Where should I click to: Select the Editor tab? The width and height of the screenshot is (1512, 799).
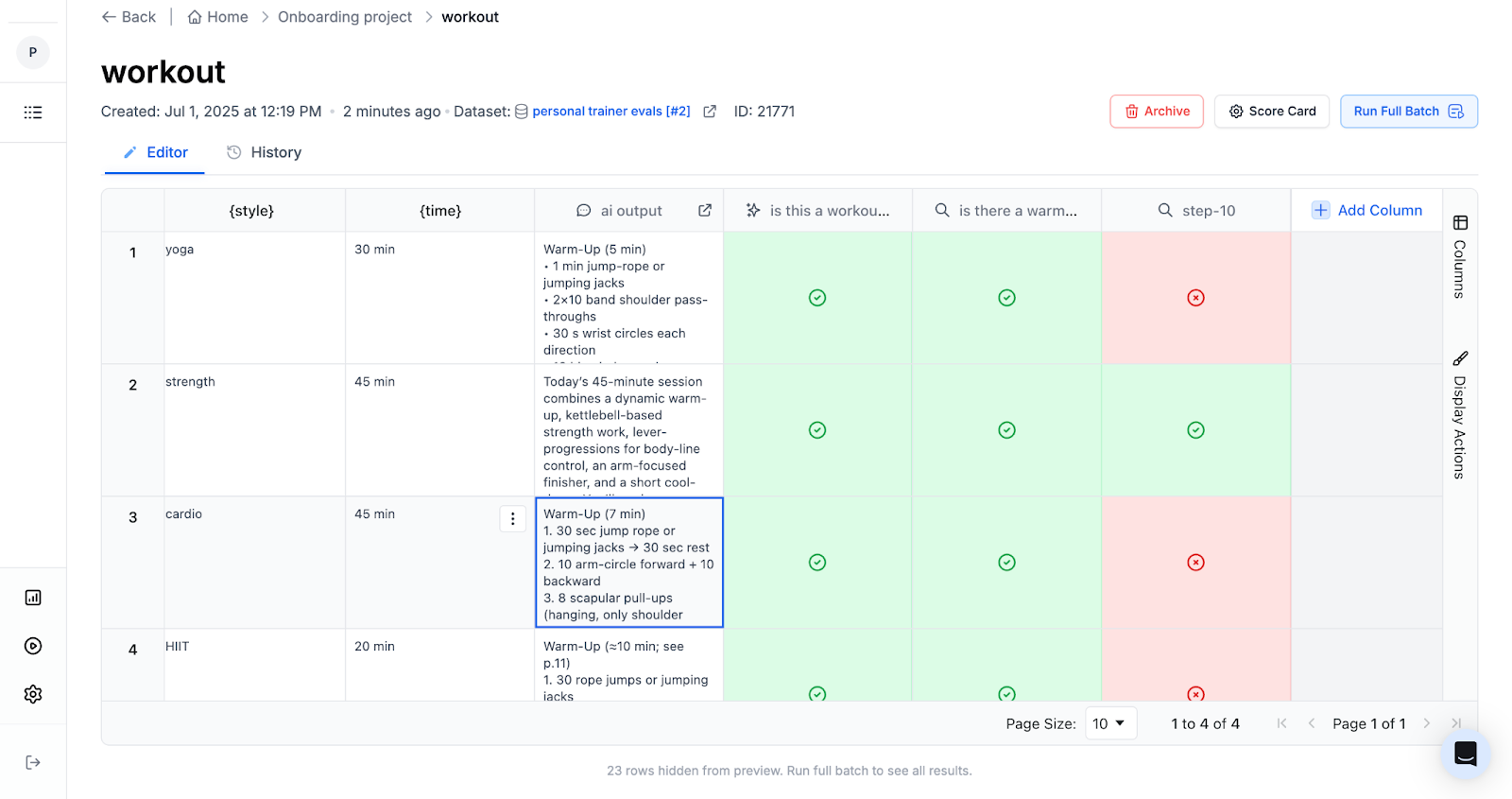156,152
